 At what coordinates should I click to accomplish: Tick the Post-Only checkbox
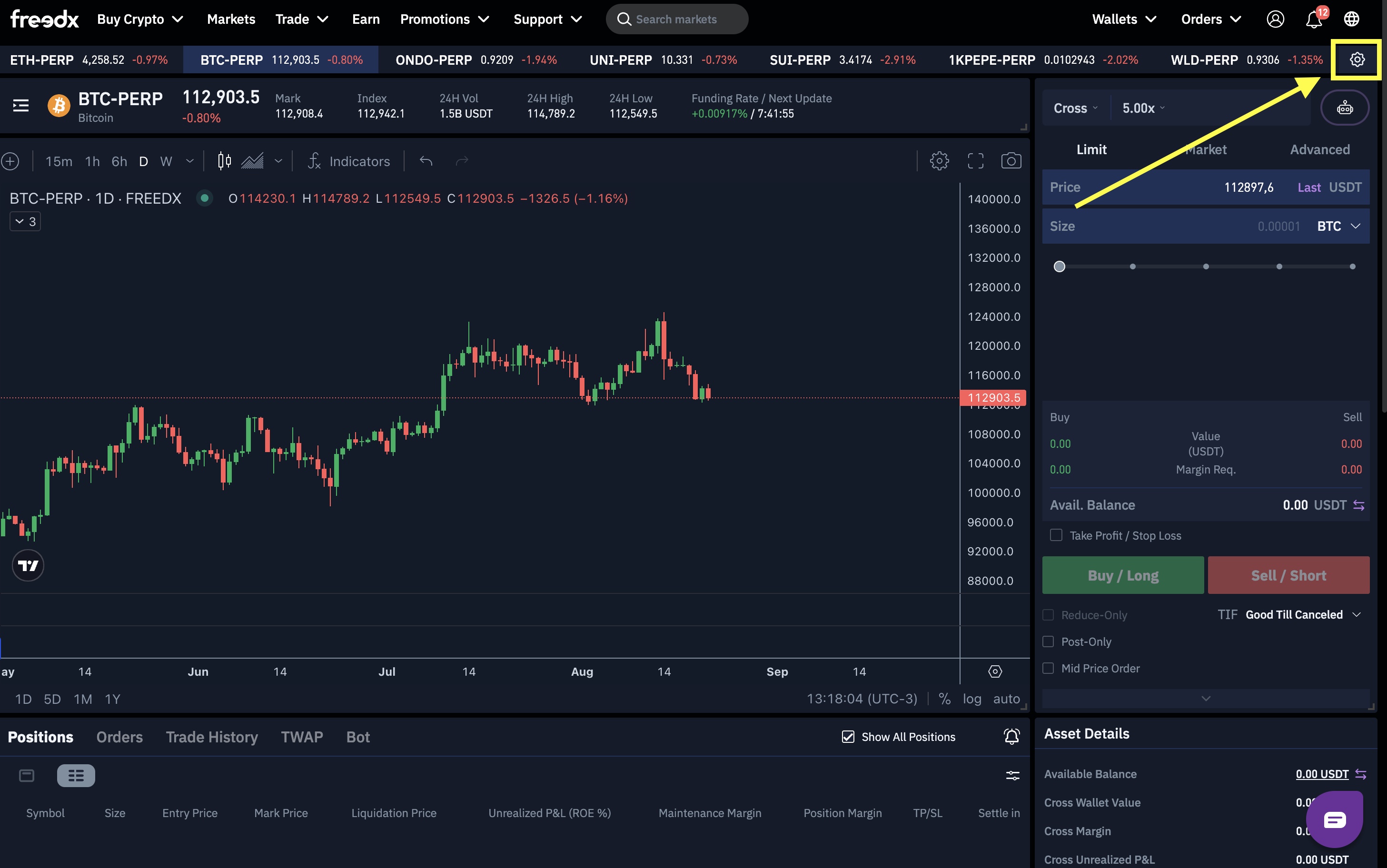1048,641
